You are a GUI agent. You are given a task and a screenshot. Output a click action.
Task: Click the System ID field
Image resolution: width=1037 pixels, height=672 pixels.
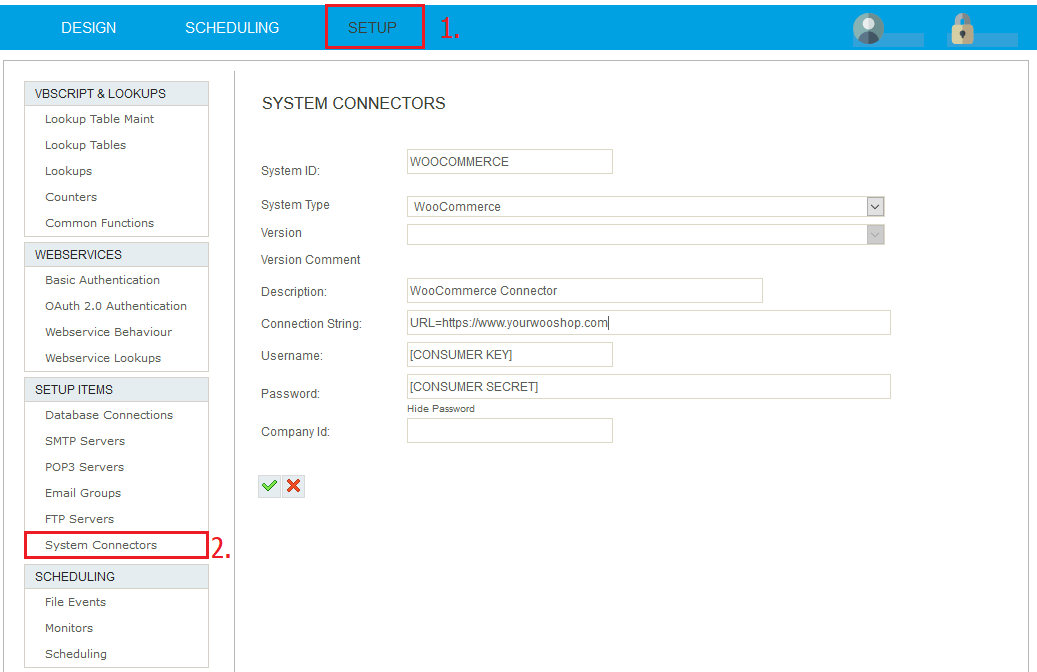pyautogui.click(x=510, y=161)
